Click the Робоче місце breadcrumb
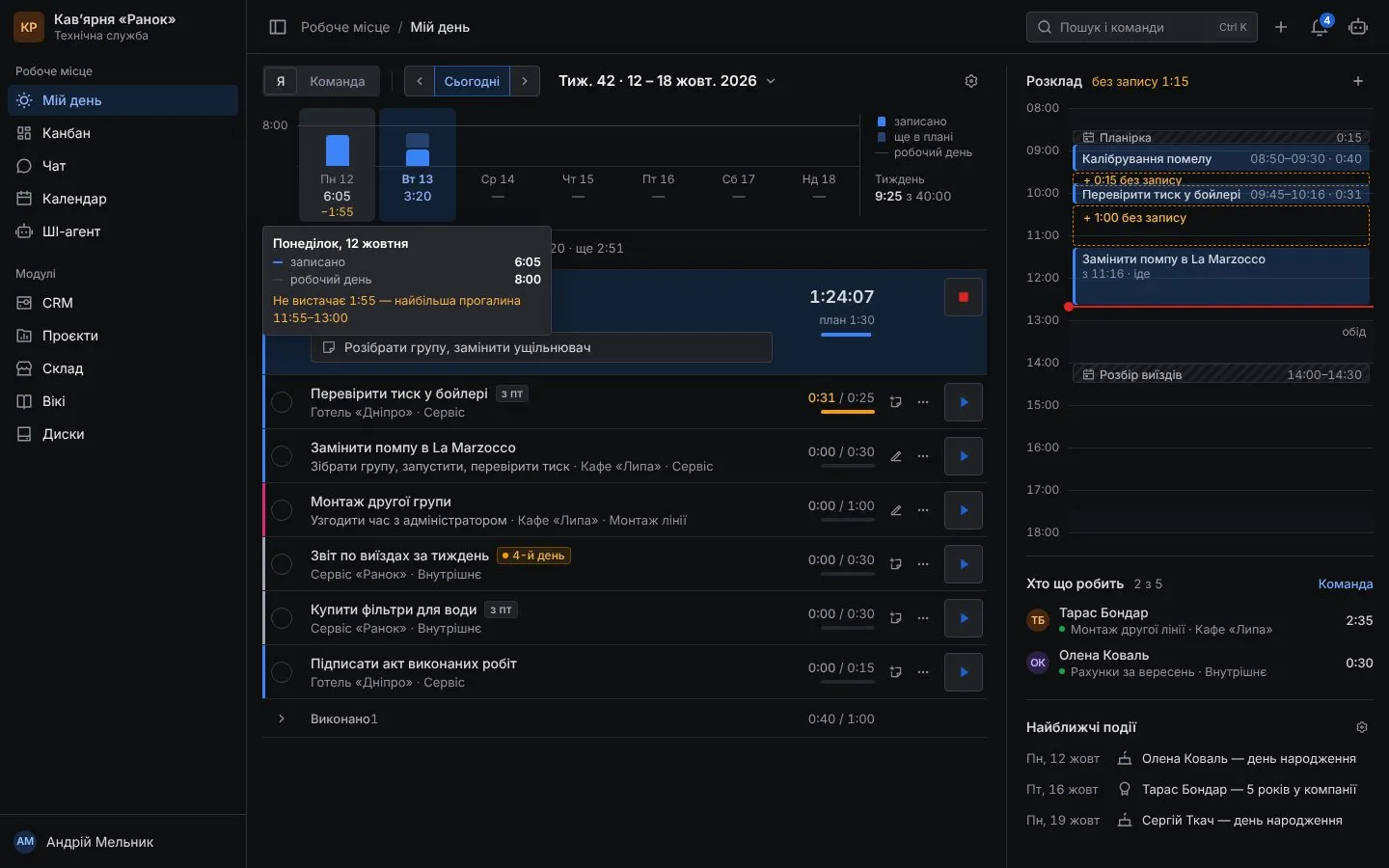Viewport: 1389px width, 868px height. coord(345,27)
